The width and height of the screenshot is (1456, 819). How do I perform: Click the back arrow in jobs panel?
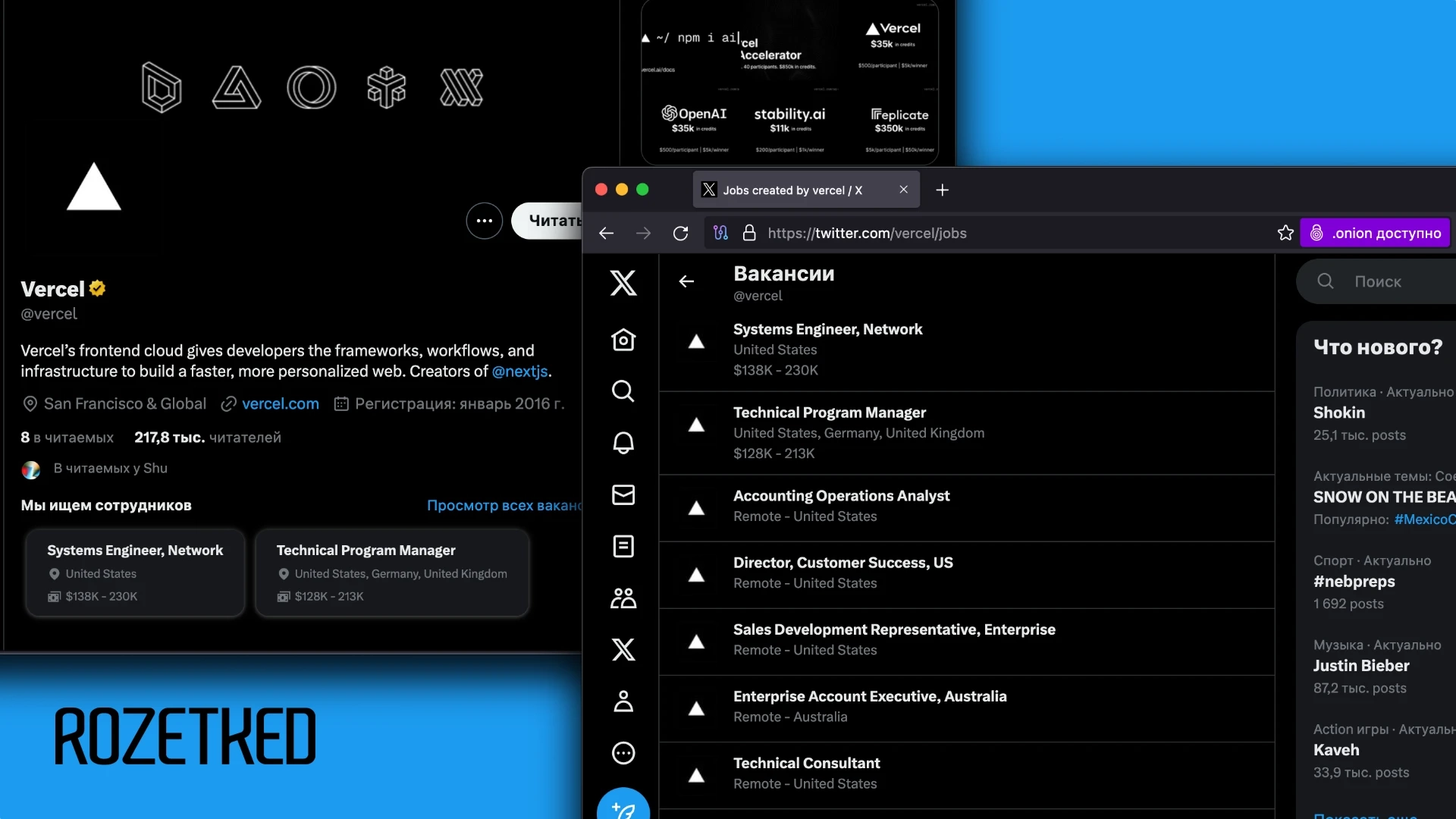[x=688, y=282]
